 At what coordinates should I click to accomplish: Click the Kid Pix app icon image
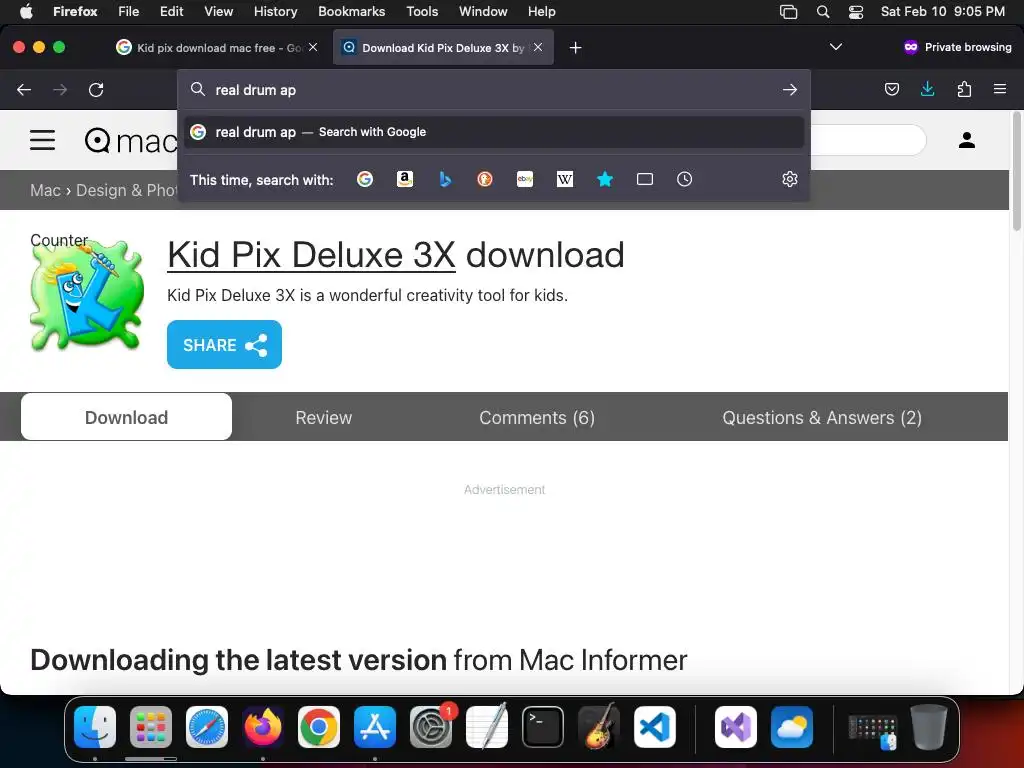pyautogui.click(x=87, y=295)
